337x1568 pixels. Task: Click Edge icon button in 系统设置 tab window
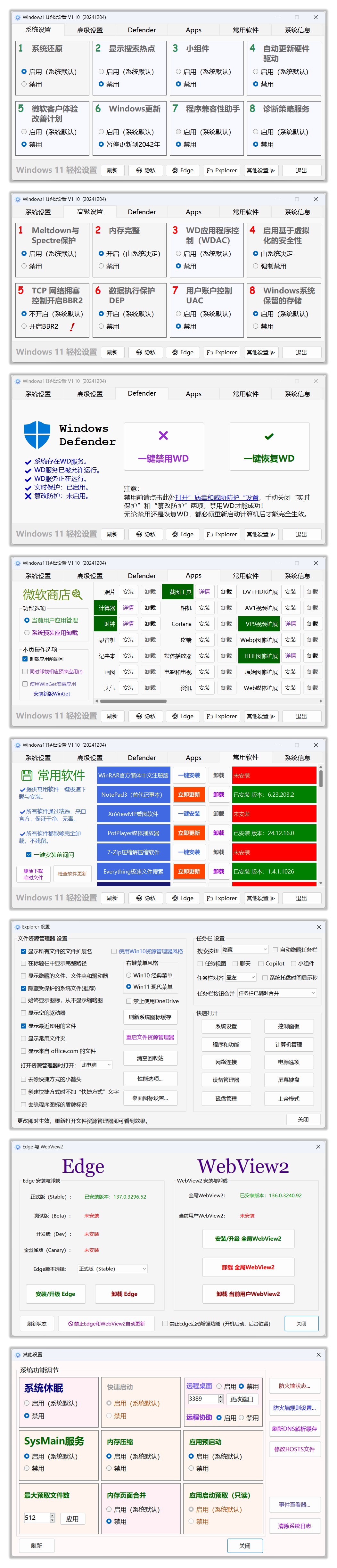[x=183, y=170]
